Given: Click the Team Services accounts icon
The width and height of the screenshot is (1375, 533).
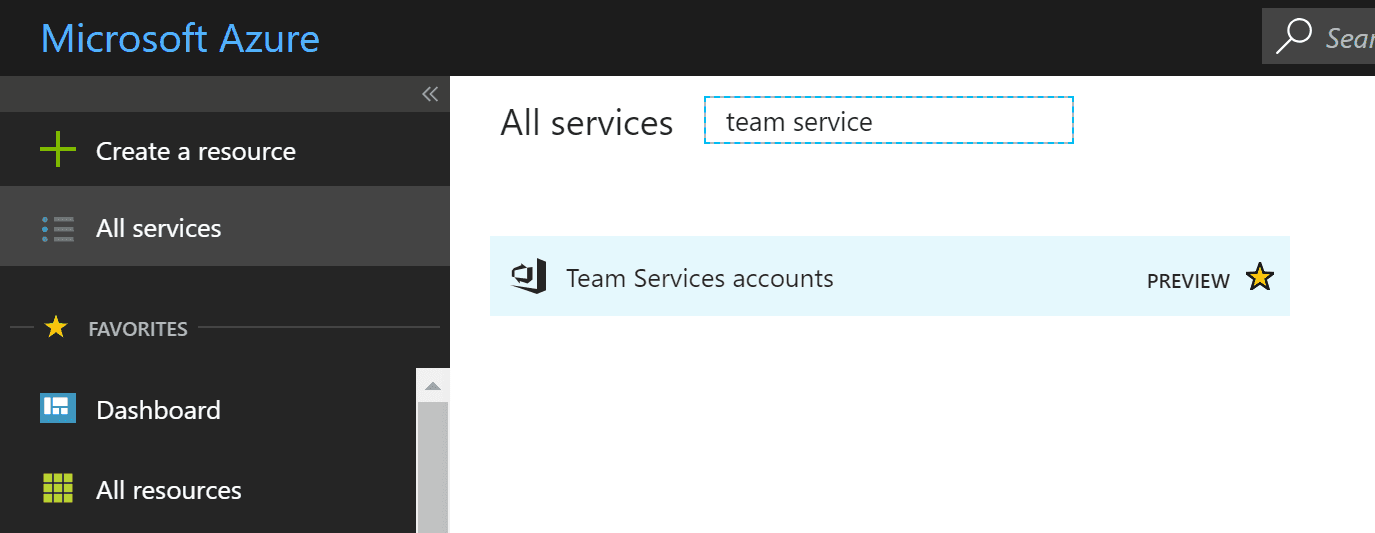Looking at the screenshot, I should [528, 276].
